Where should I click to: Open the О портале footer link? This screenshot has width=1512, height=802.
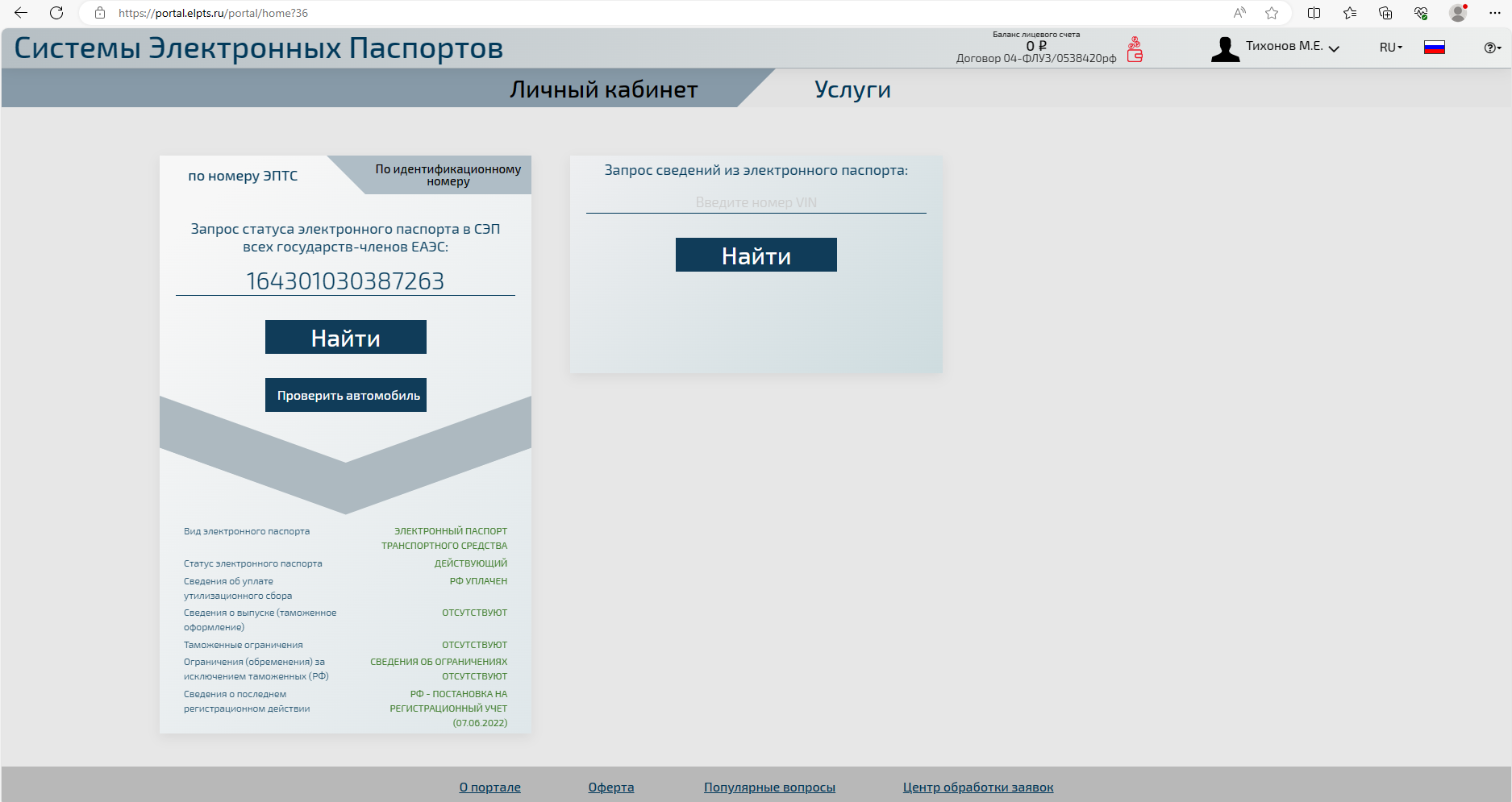coord(490,787)
